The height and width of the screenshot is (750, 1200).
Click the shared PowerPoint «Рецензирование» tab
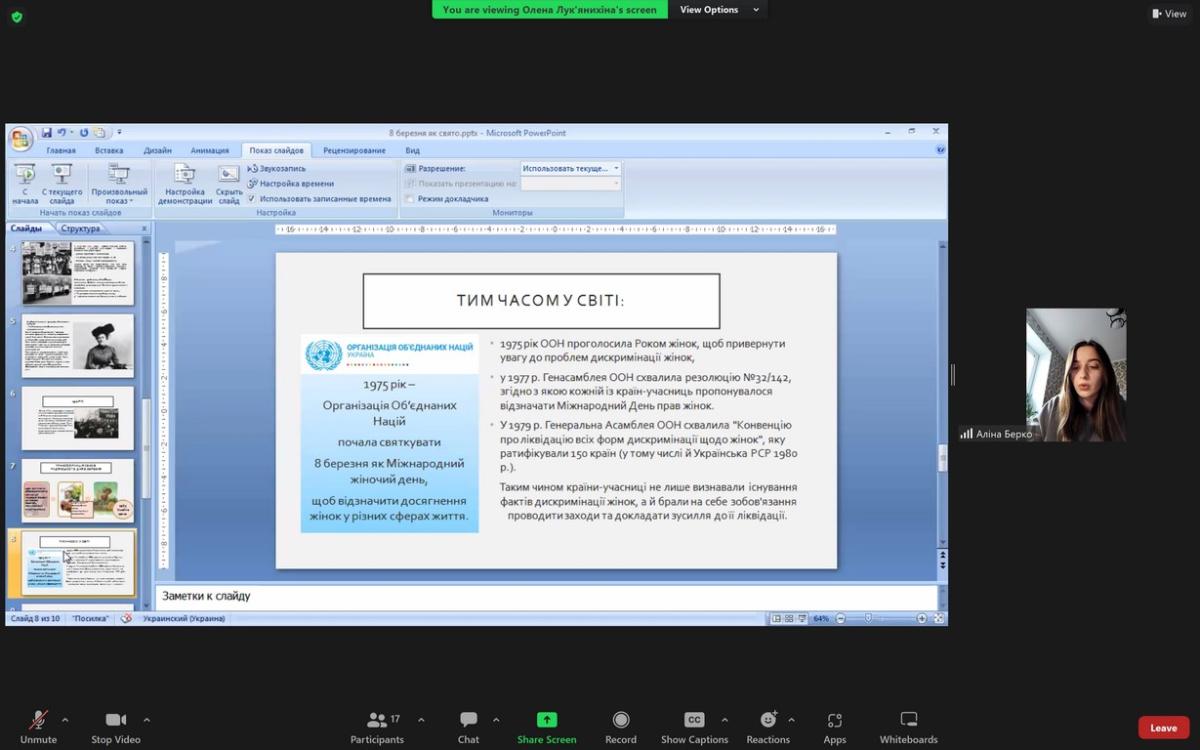coord(354,151)
